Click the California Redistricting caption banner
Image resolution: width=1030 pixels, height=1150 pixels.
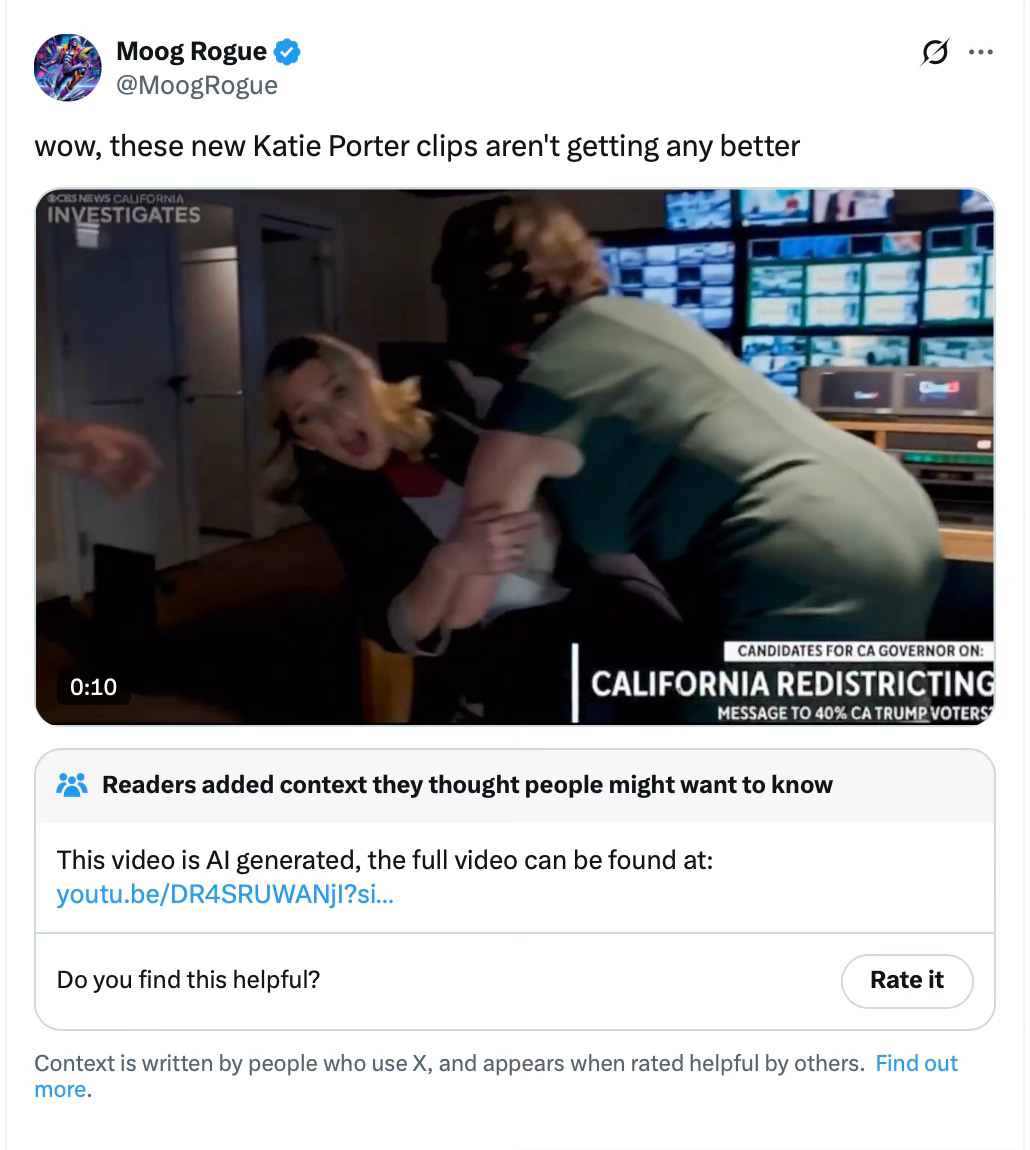tap(792, 684)
